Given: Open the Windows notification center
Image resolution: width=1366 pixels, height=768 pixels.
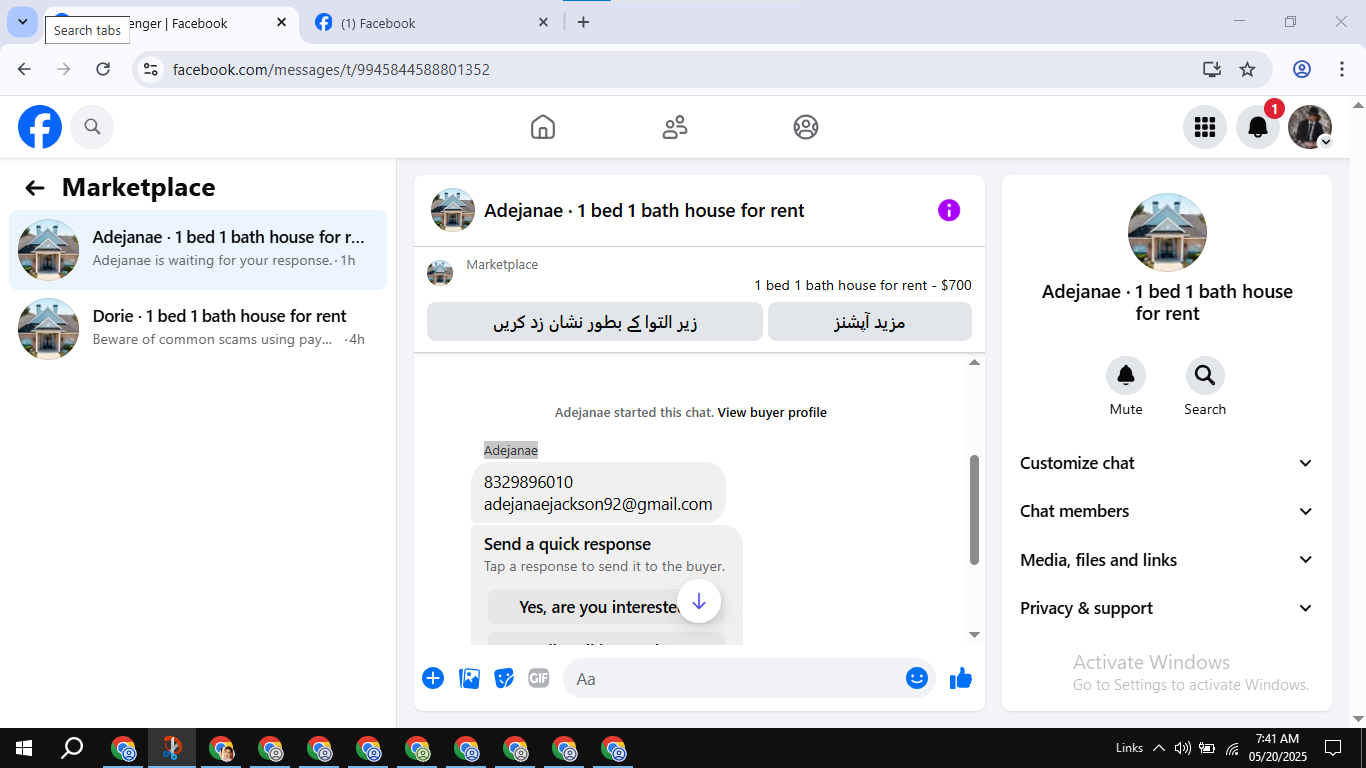Looking at the screenshot, I should 1332,747.
